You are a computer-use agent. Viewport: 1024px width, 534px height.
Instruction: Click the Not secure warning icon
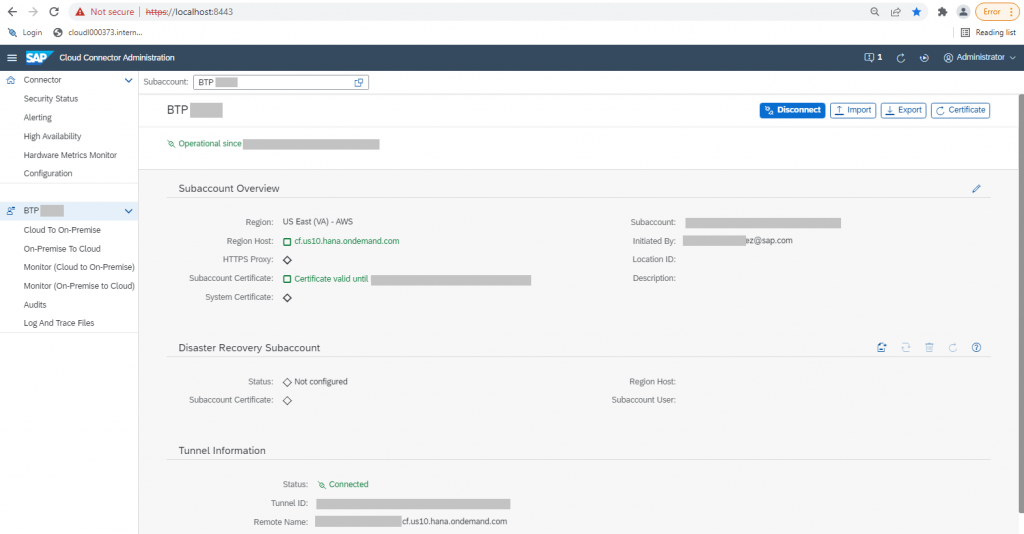tap(80, 12)
